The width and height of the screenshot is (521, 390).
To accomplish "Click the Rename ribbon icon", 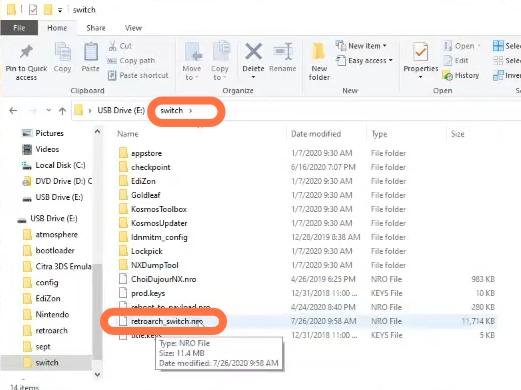I will [x=283, y=52].
